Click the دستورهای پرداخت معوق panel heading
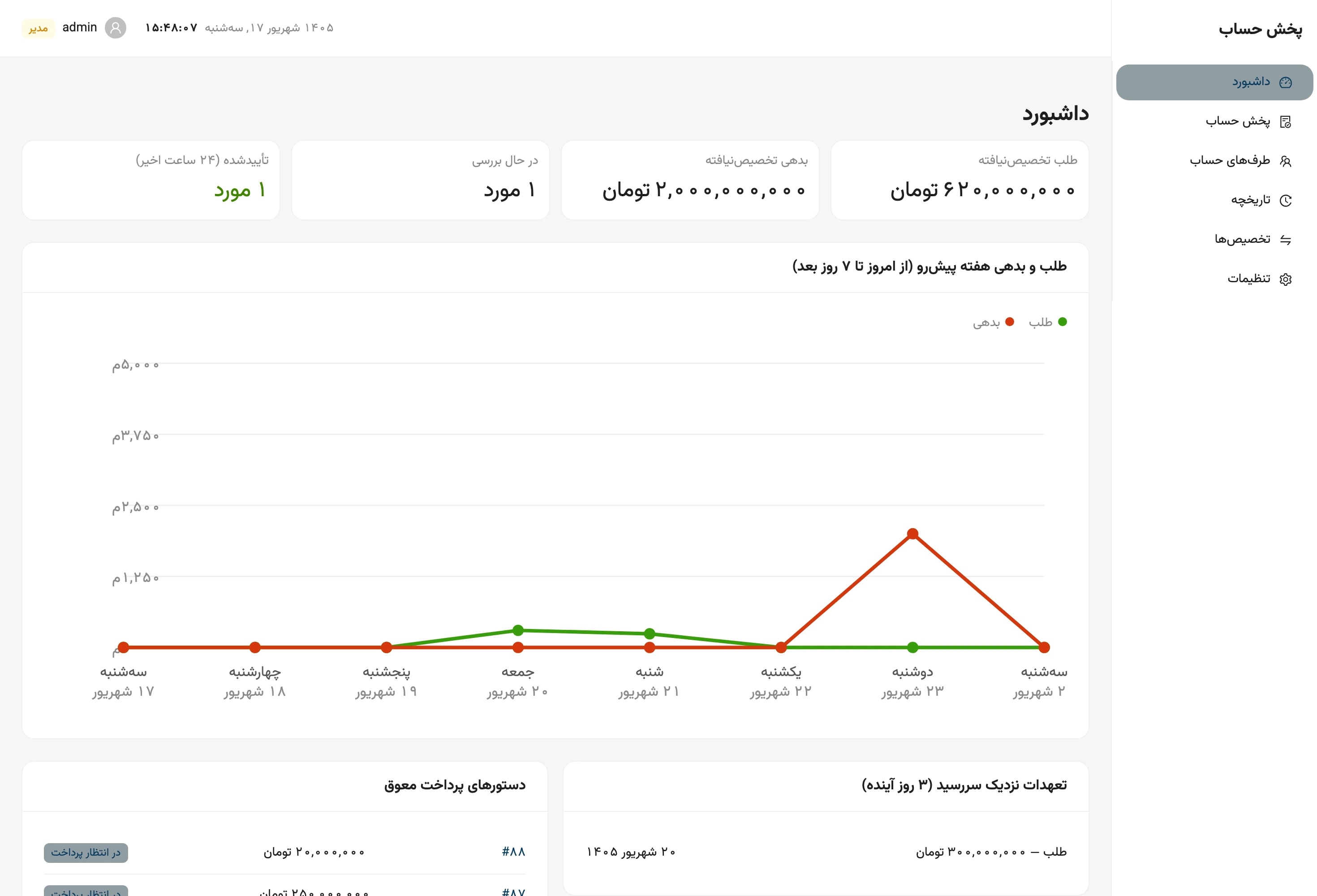This screenshot has width=1317, height=896. click(x=455, y=785)
